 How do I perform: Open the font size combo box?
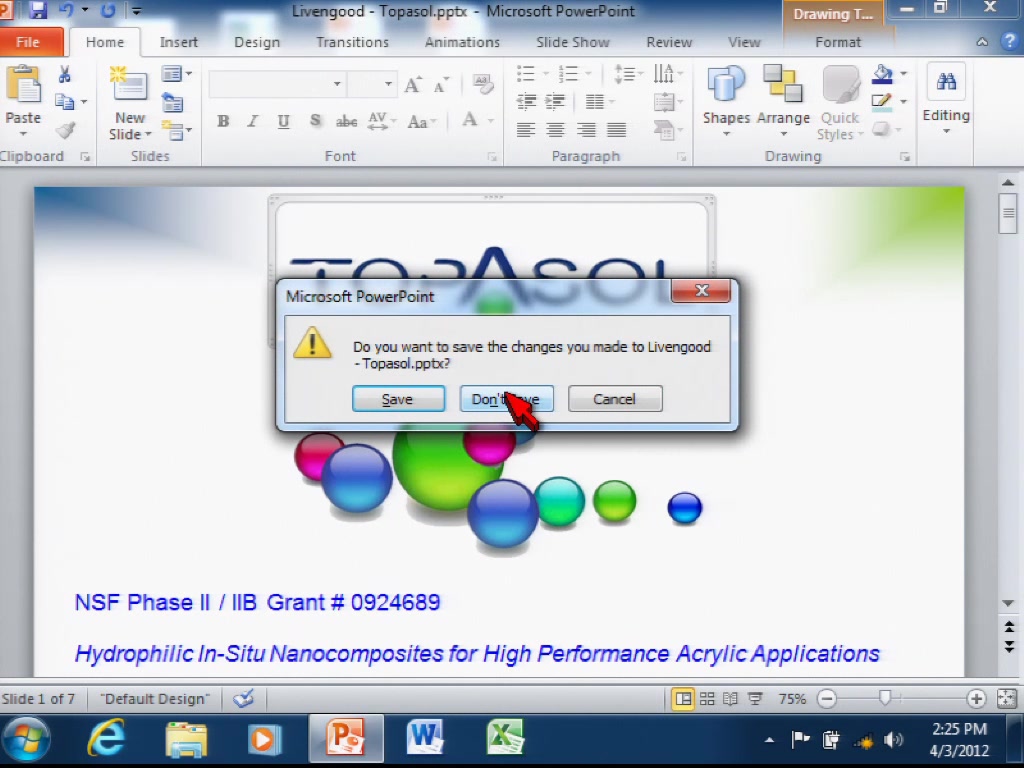click(x=372, y=84)
